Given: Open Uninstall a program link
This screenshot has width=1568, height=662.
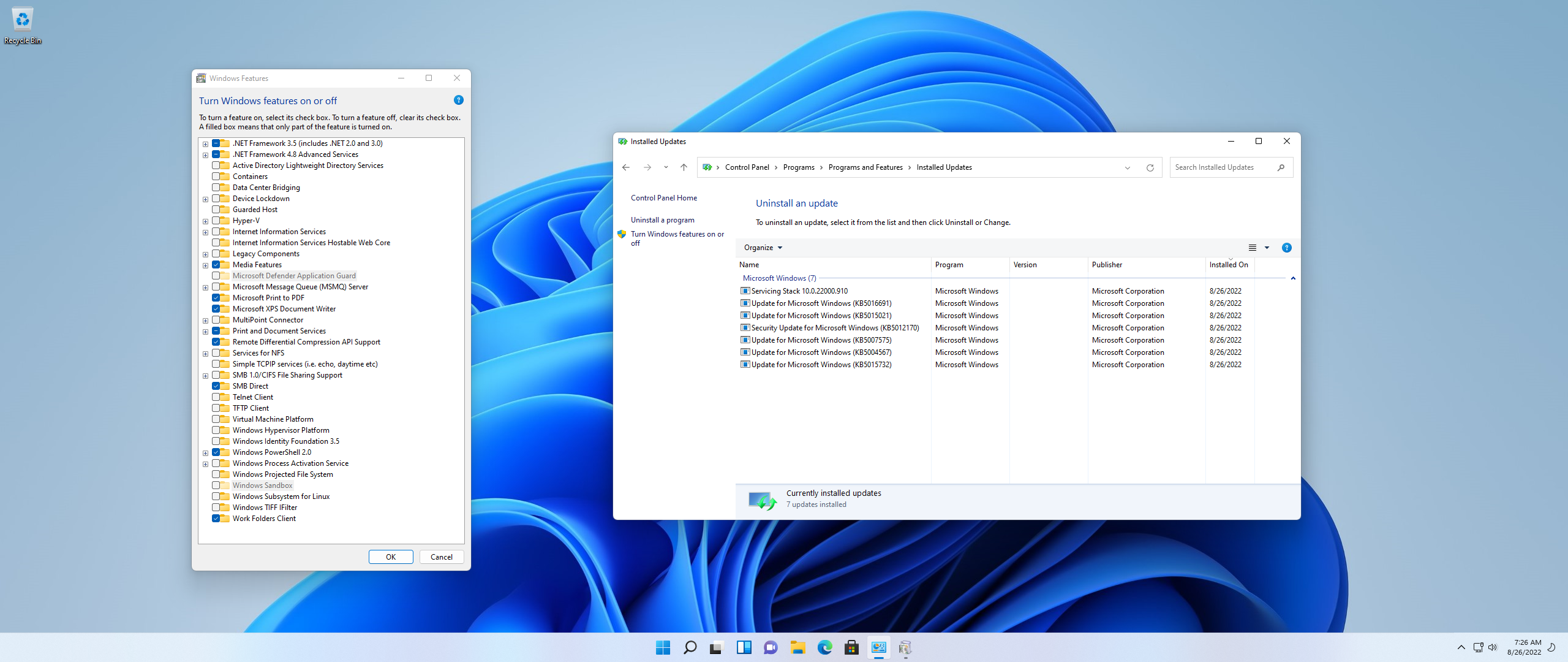Looking at the screenshot, I should tap(662, 220).
